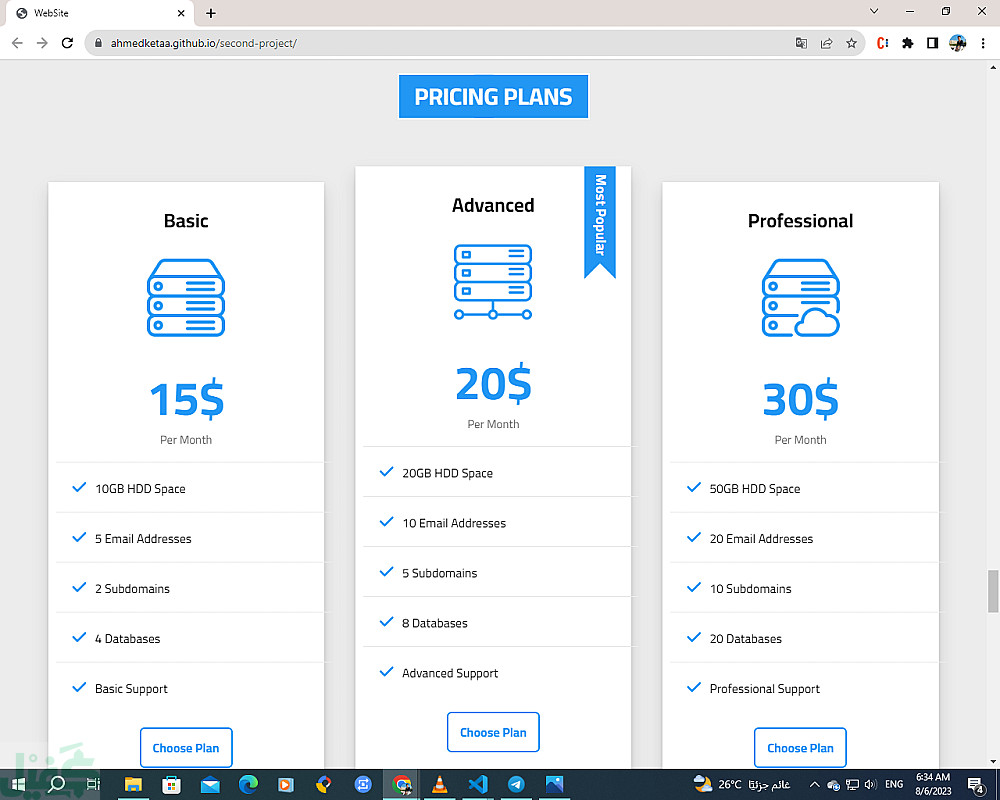This screenshot has height=800, width=1000.
Task: Select the '5 Email Addresses' feature text
Action: (143, 538)
